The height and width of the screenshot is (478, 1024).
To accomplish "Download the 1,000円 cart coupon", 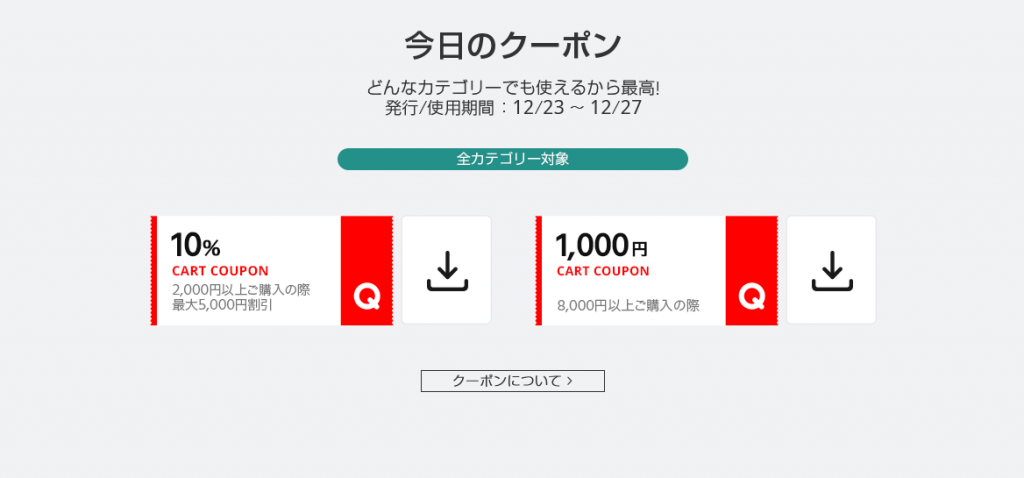I will pyautogui.click(x=831, y=270).
